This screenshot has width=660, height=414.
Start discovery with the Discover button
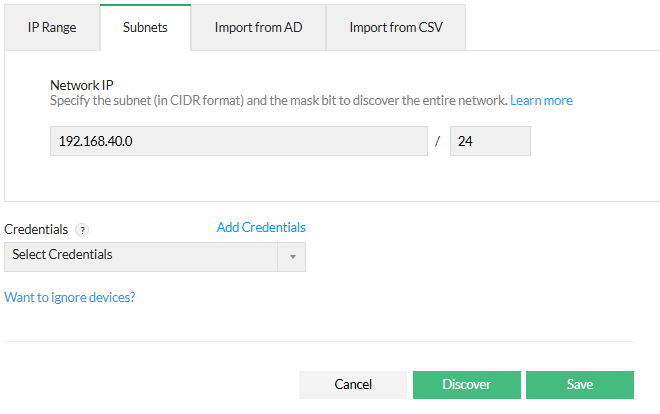467,385
